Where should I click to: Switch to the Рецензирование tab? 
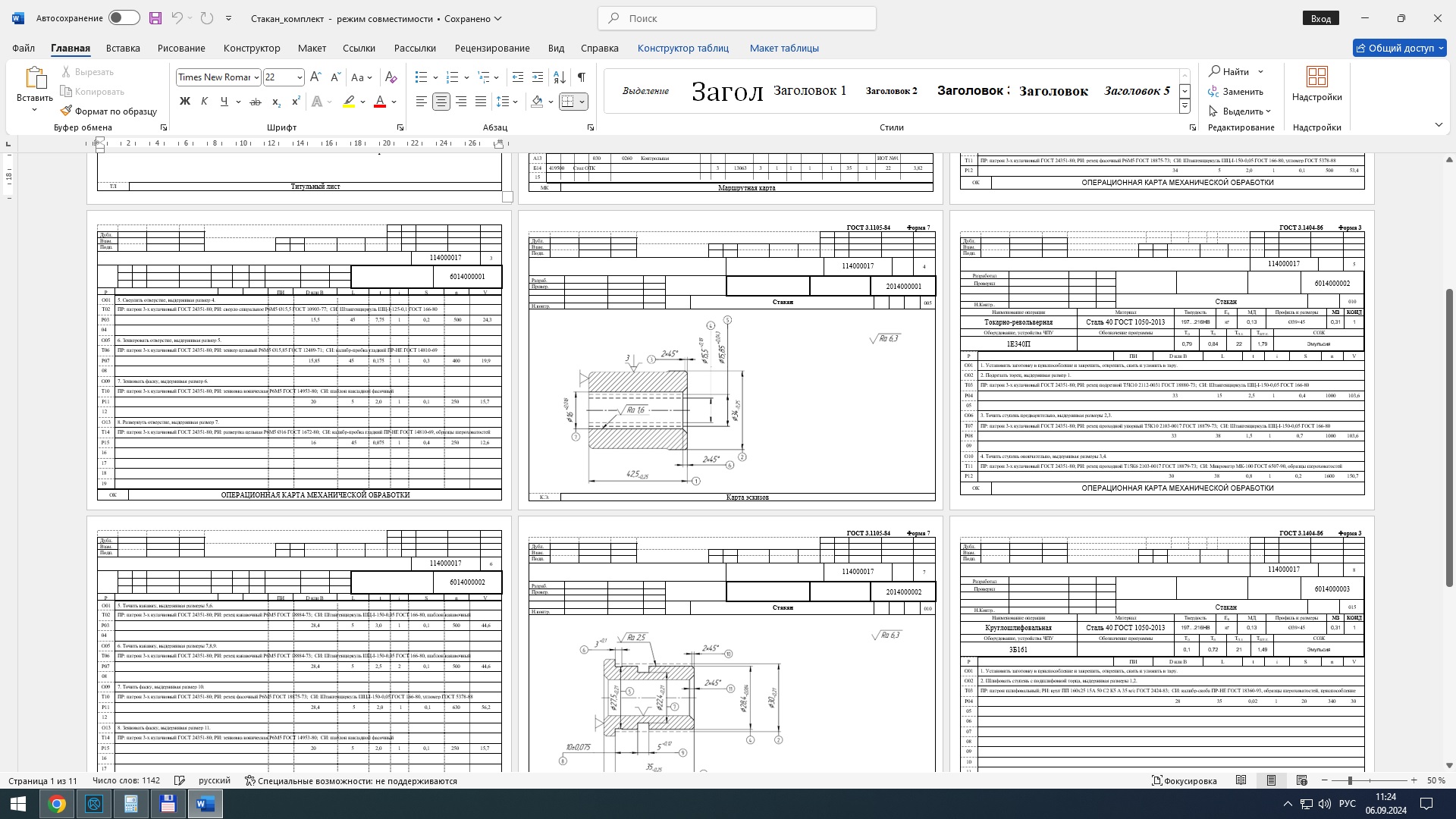point(491,48)
